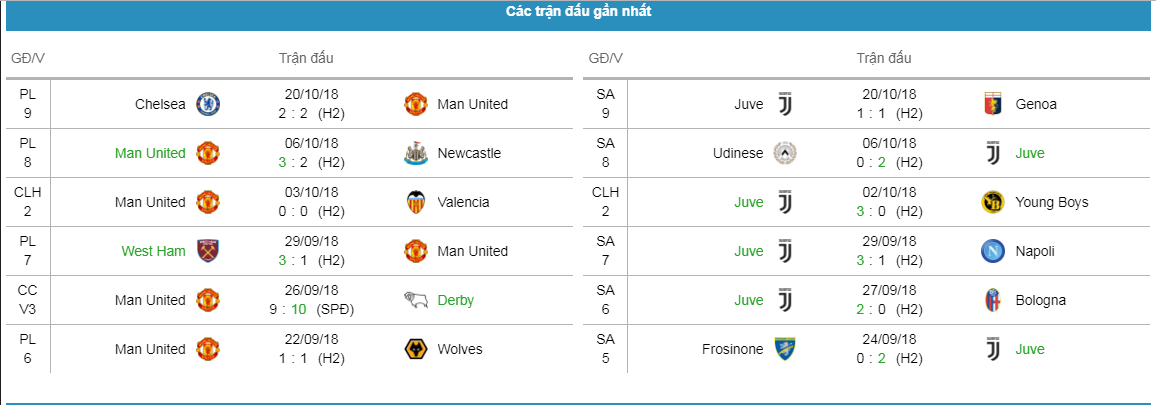Screen dimensions: 1156x405
Task: Click the Newcastle club crest icon
Action: tap(417, 153)
